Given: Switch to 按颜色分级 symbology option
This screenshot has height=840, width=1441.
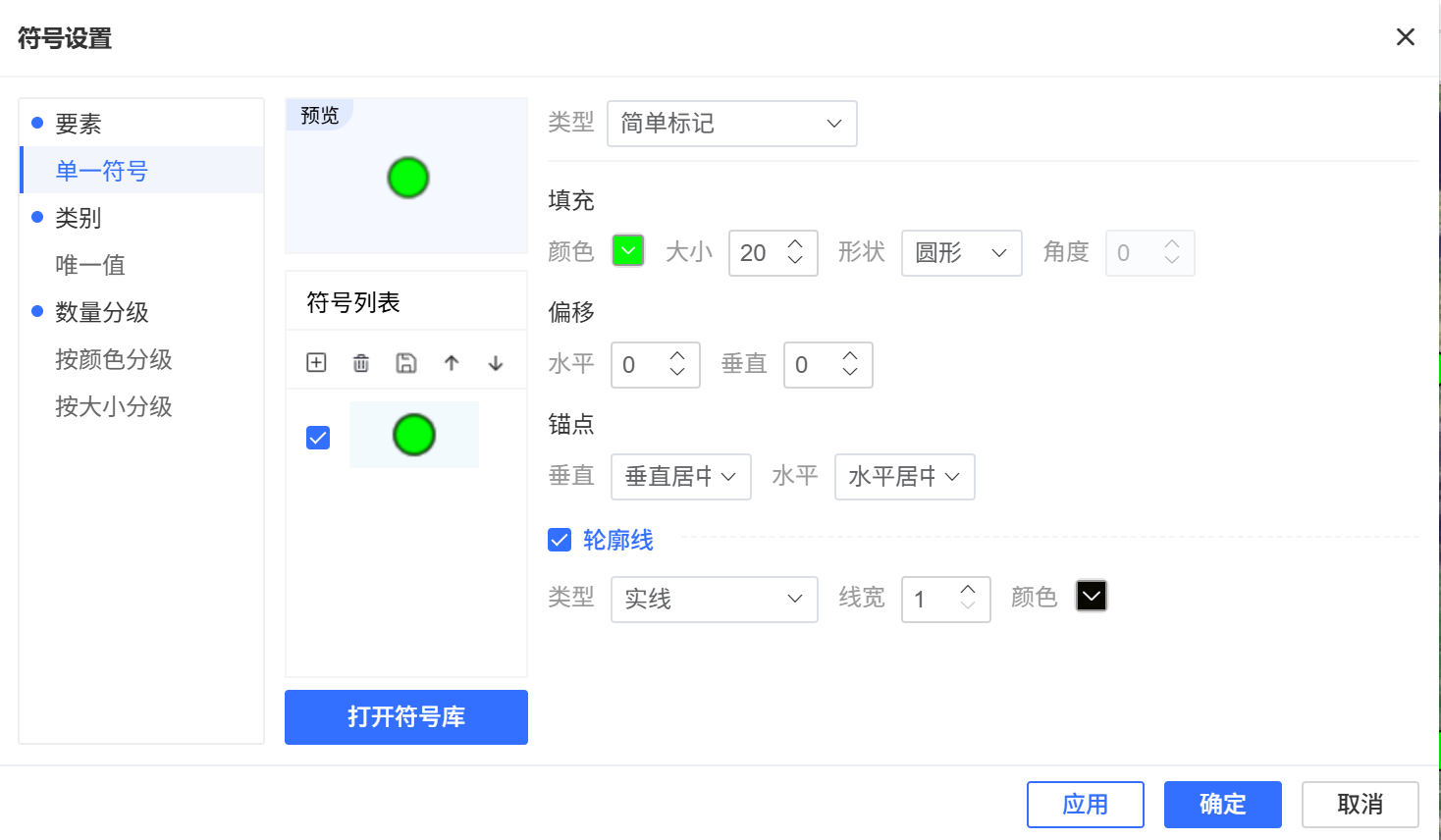Looking at the screenshot, I should [114, 359].
